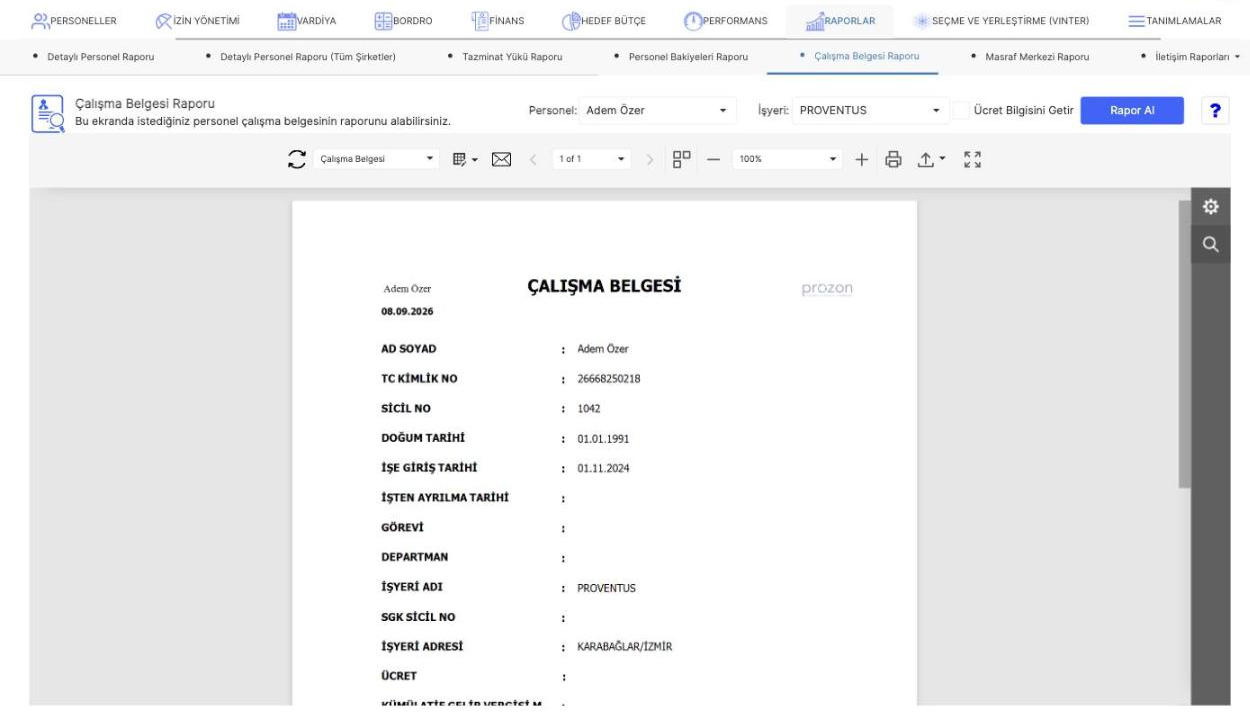
Task: Open viewer settings gear panel
Action: tap(1210, 207)
